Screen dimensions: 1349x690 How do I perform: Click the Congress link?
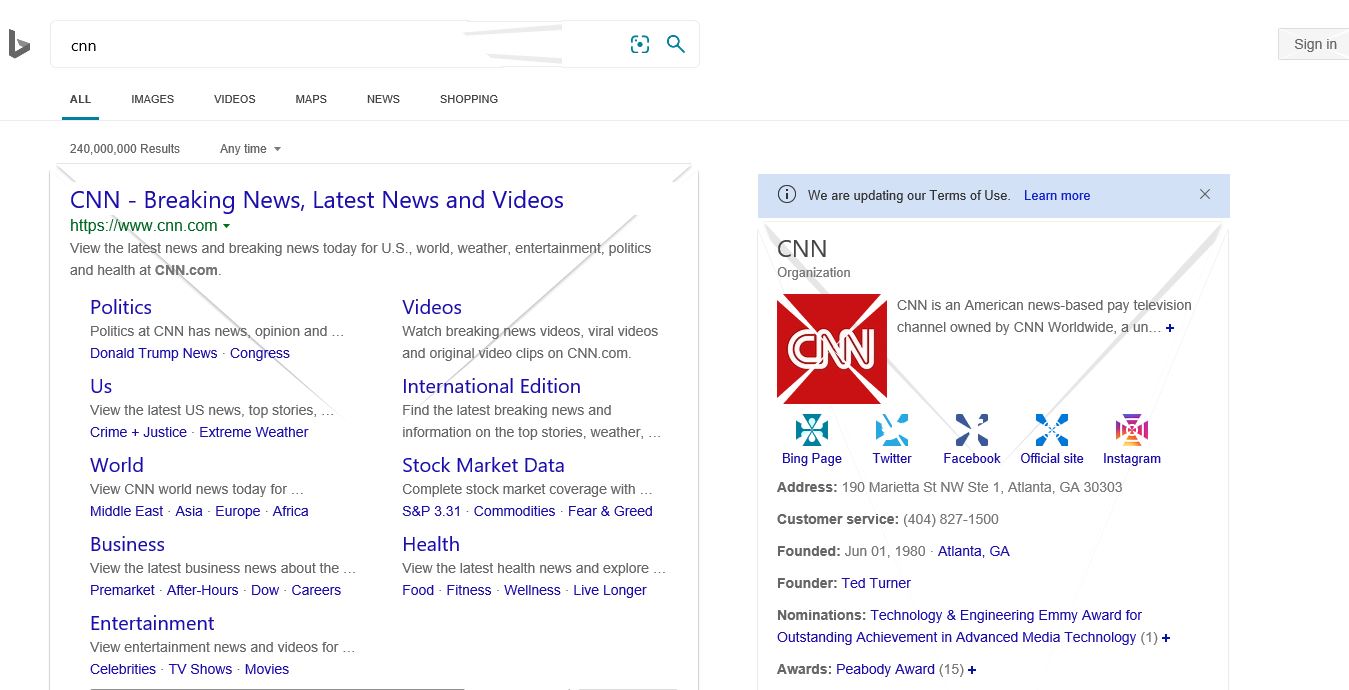click(260, 353)
